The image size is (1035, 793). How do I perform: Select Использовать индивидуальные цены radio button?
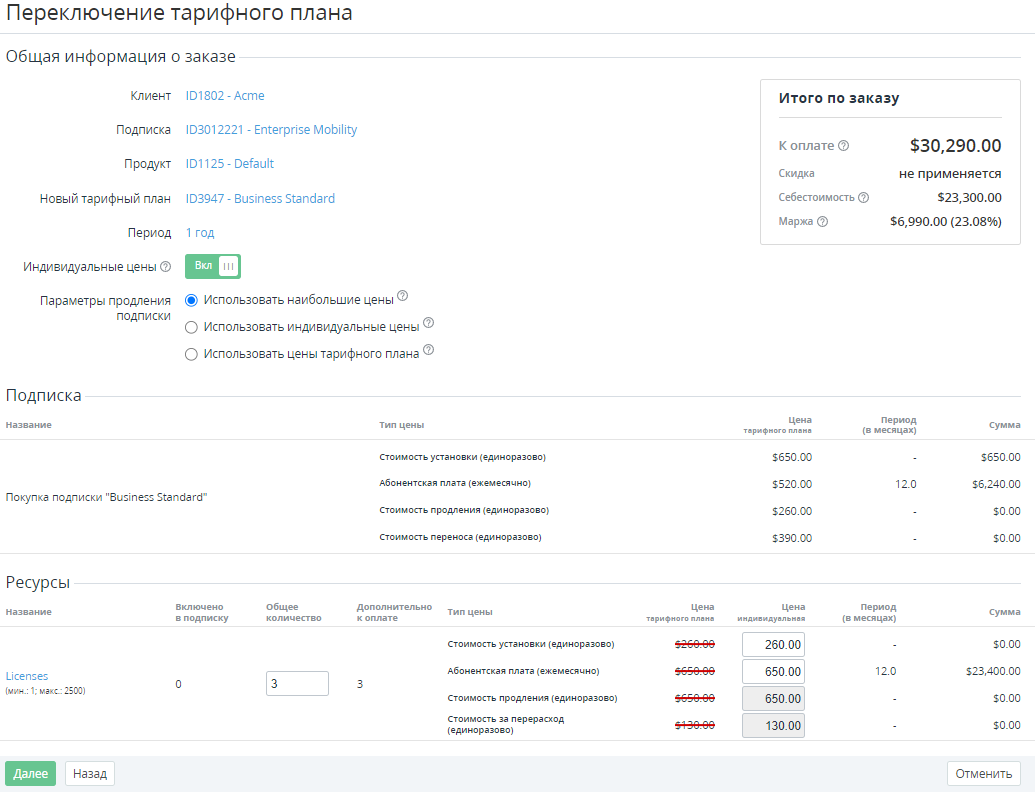(x=191, y=328)
